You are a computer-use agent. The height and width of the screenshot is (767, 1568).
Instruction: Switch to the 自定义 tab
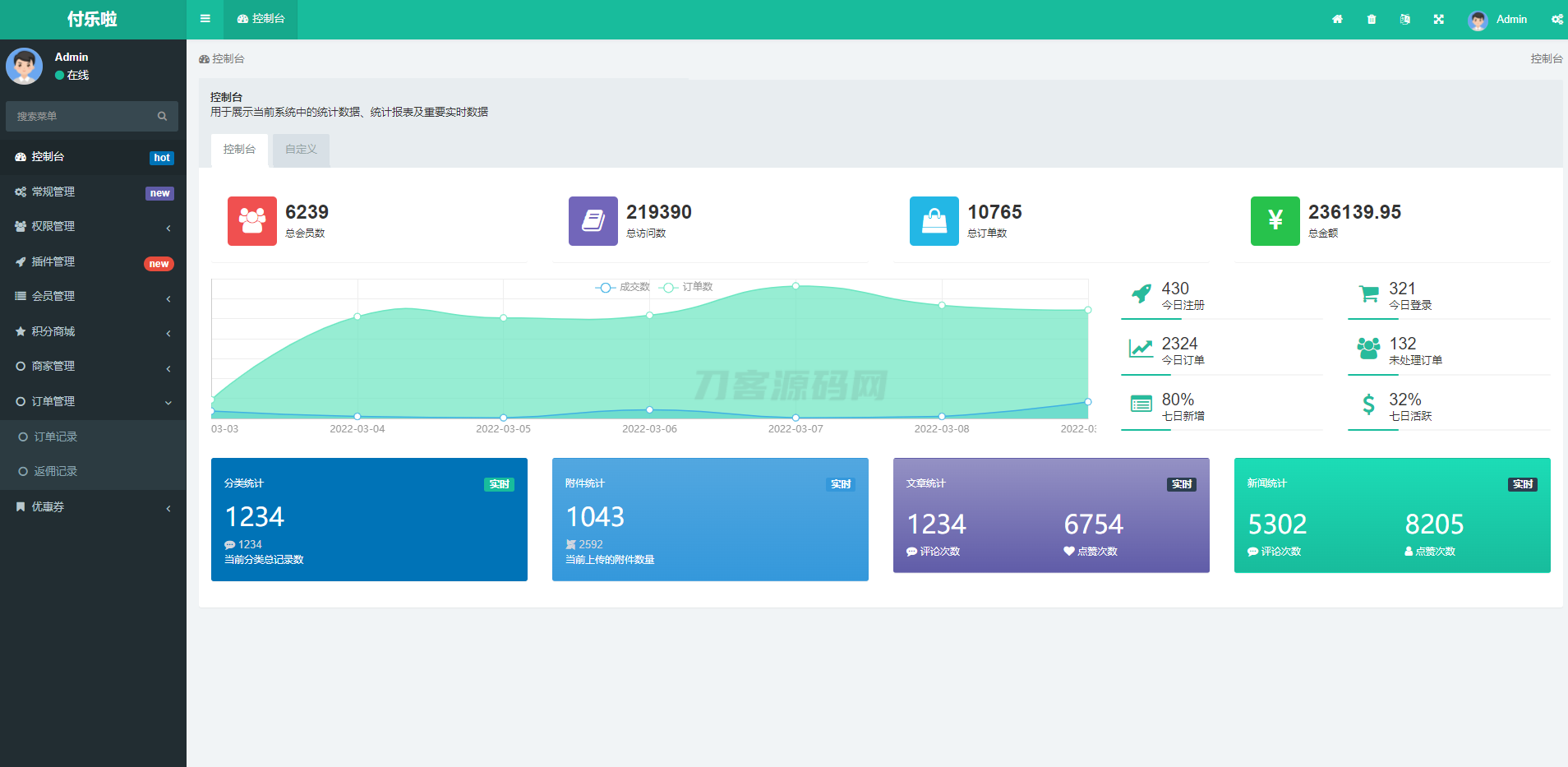click(300, 150)
